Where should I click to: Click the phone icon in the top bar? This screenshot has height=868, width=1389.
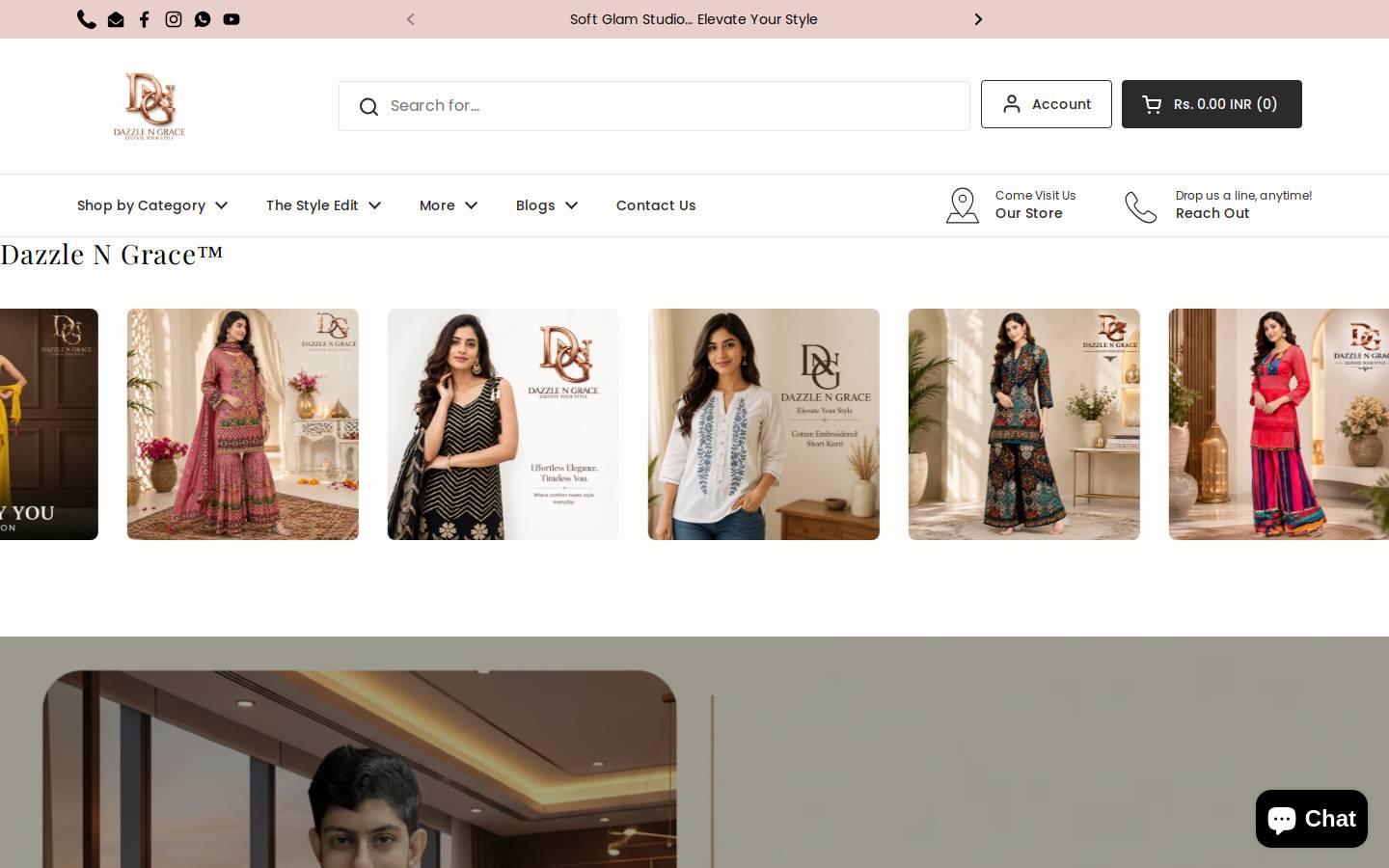[87, 19]
